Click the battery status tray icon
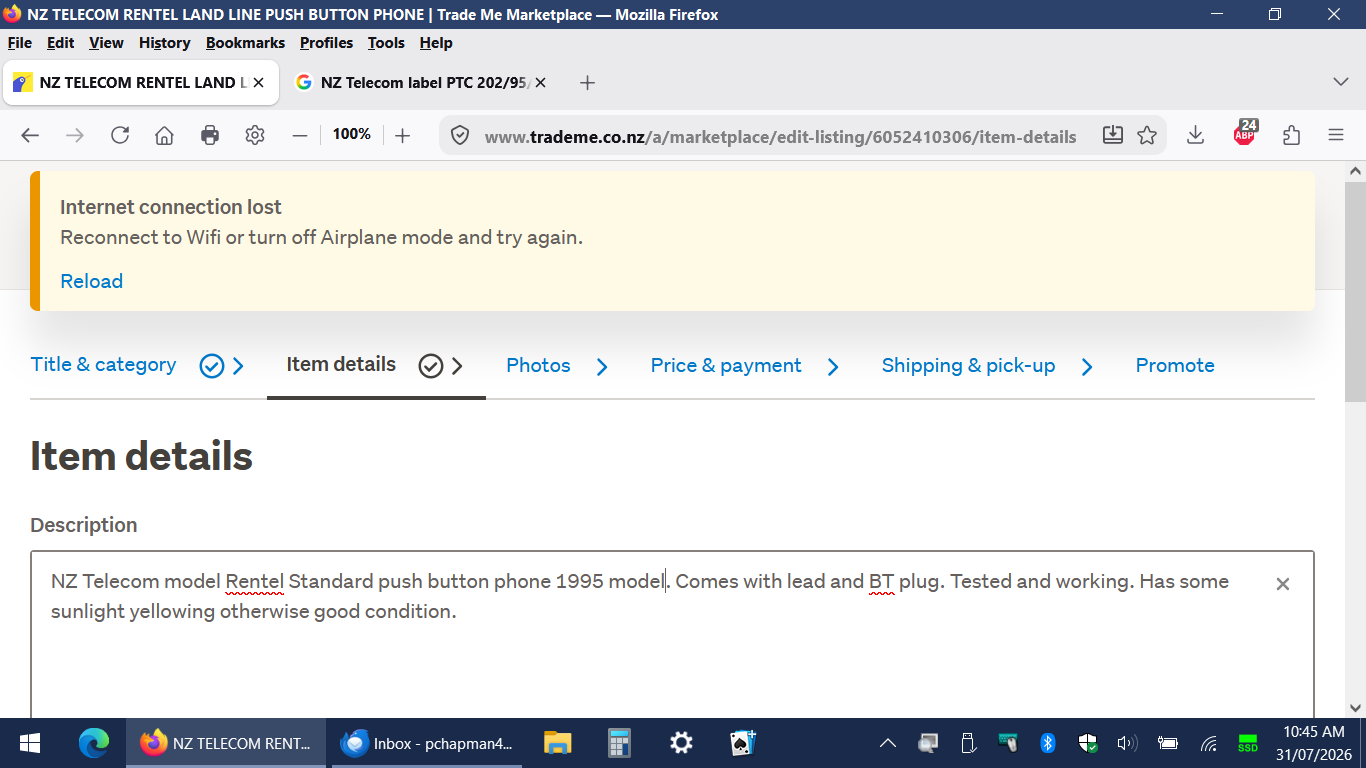 1168,743
